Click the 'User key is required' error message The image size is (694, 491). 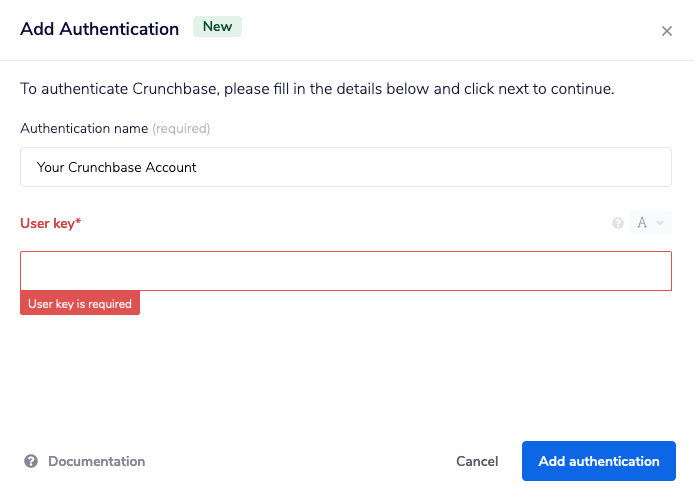(80, 304)
